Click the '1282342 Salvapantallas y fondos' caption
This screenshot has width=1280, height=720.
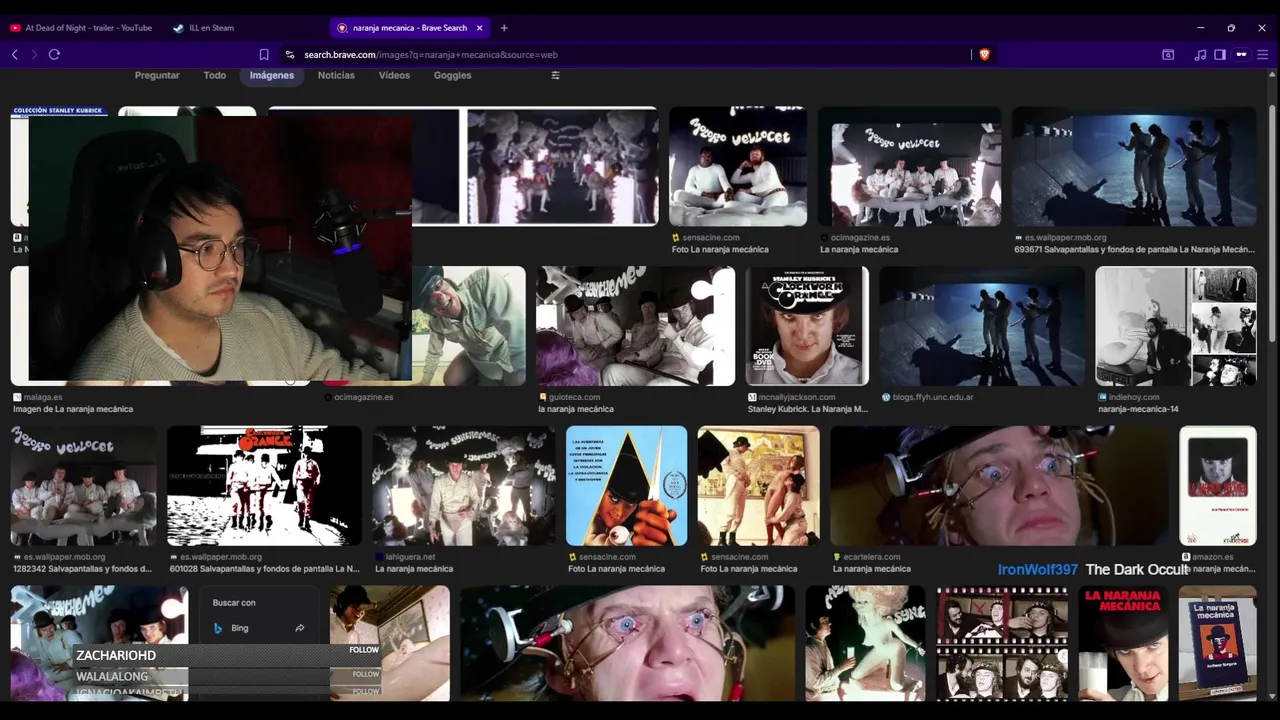tap(82, 569)
